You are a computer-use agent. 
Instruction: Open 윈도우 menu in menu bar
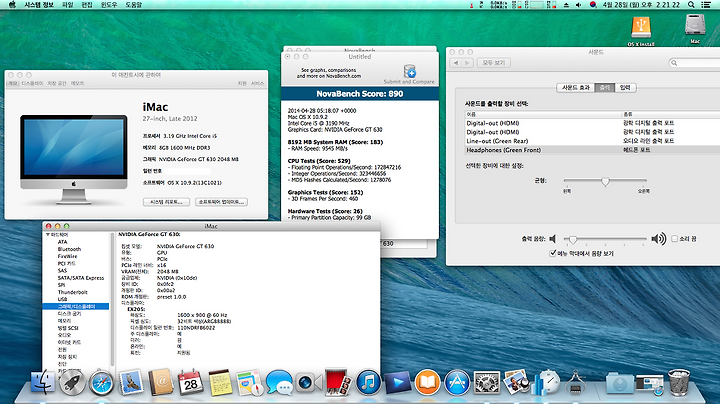coord(109,5)
